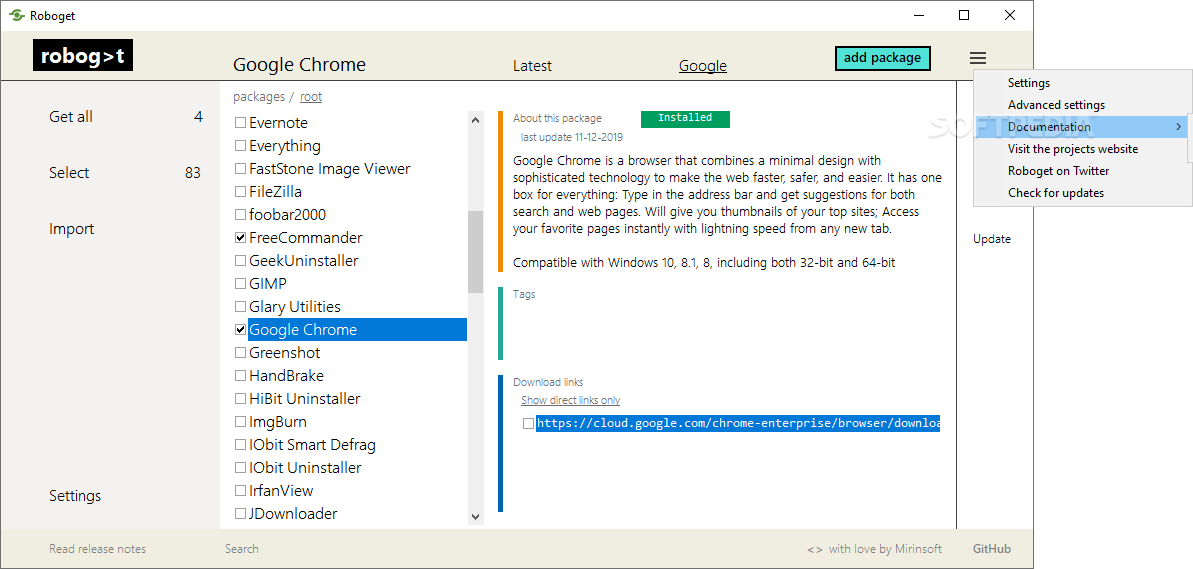Click the robog>t logo
The height and width of the screenshot is (569, 1193).
click(83, 55)
